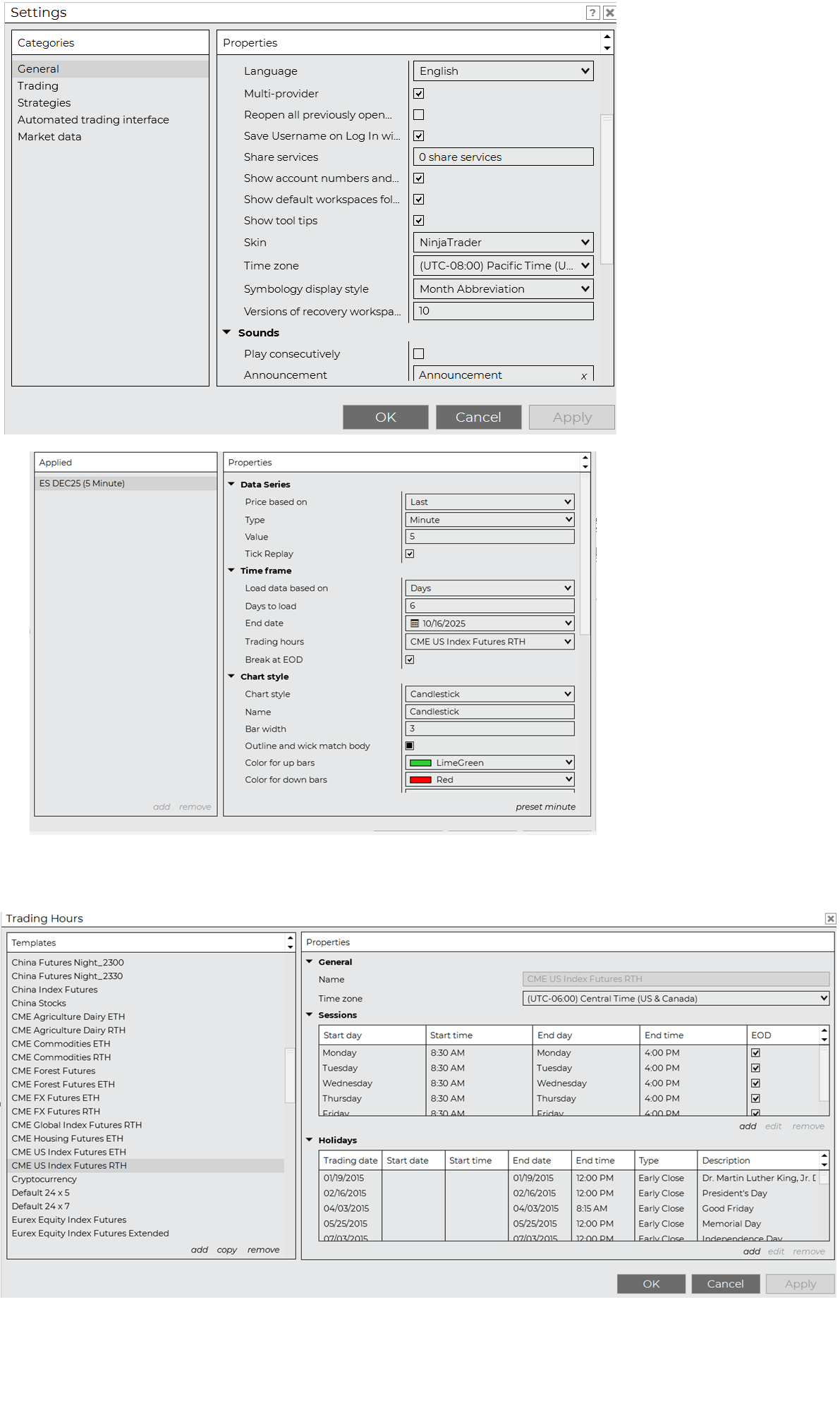Open the Trading hours template dropdown
The width and height of the screenshot is (840, 1424).
click(489, 642)
